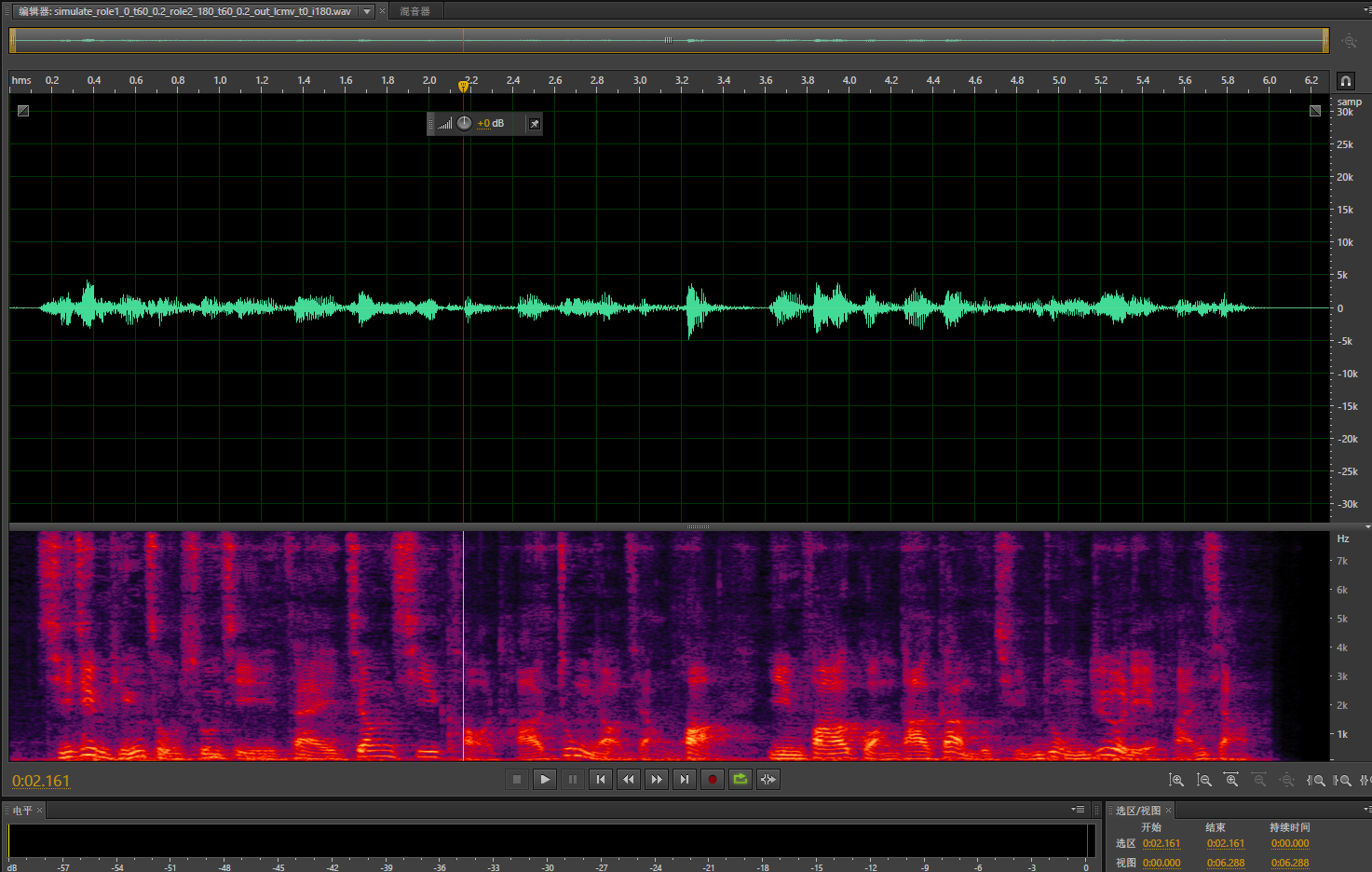Open the editor file dropdown arrow
Viewport: 1372px width, 872px height.
tap(367, 11)
